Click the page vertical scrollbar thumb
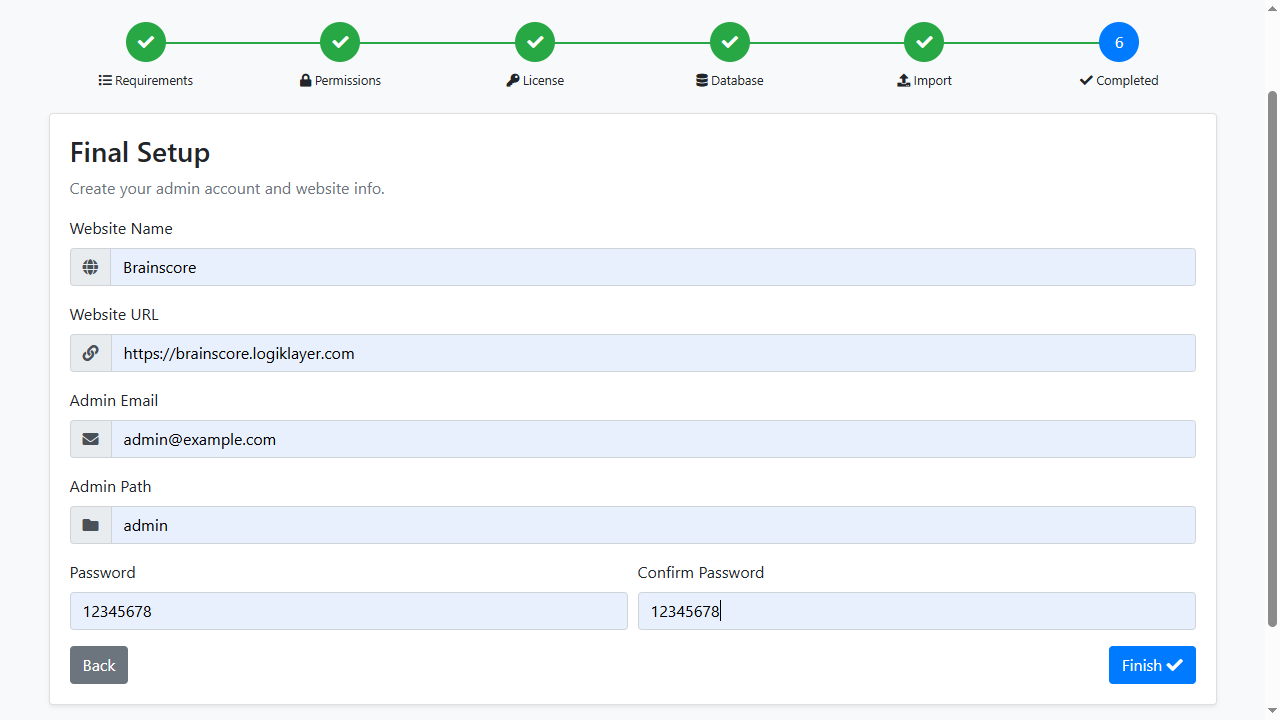Viewport: 1280px width, 720px height. pyautogui.click(x=1272, y=358)
